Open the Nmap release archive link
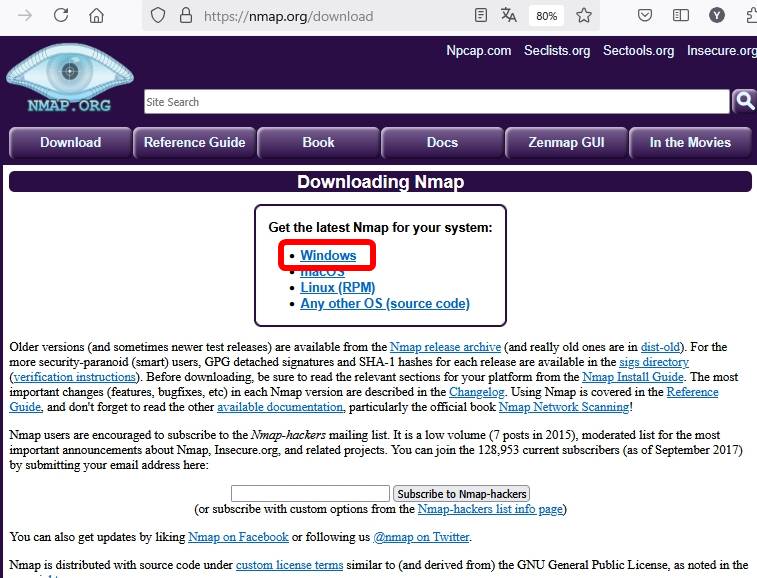The width and height of the screenshot is (757, 578). click(445, 347)
